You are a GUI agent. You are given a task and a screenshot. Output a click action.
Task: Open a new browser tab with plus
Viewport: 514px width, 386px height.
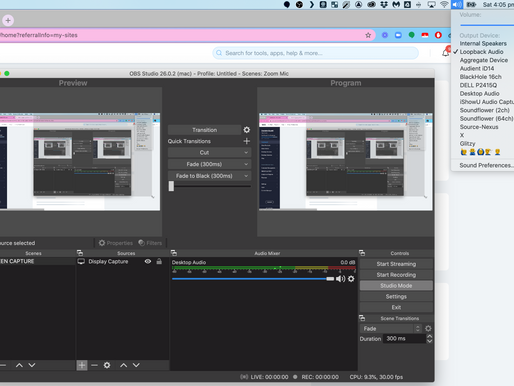tap(8, 20)
